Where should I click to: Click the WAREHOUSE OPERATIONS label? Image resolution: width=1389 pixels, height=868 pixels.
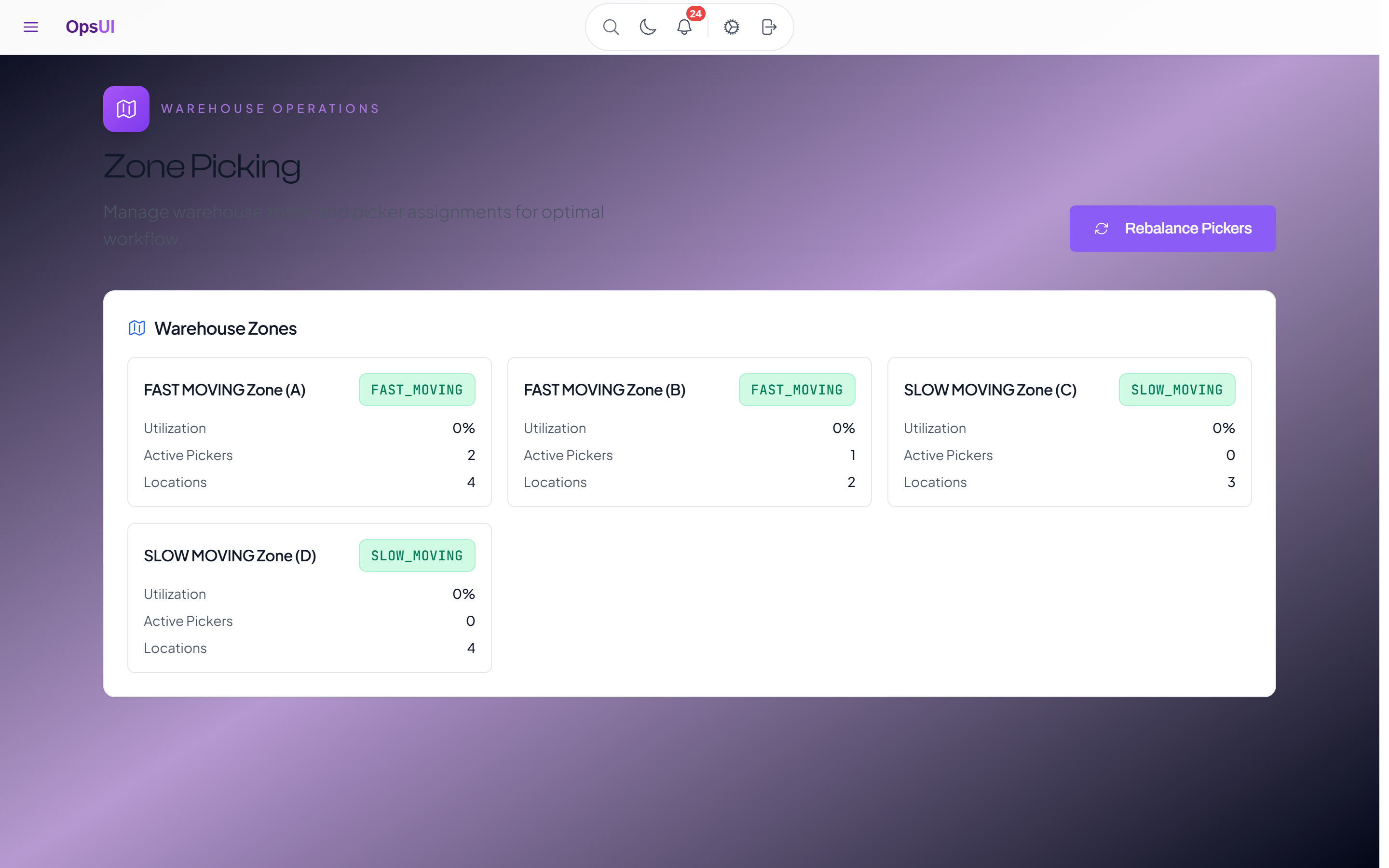(271, 109)
